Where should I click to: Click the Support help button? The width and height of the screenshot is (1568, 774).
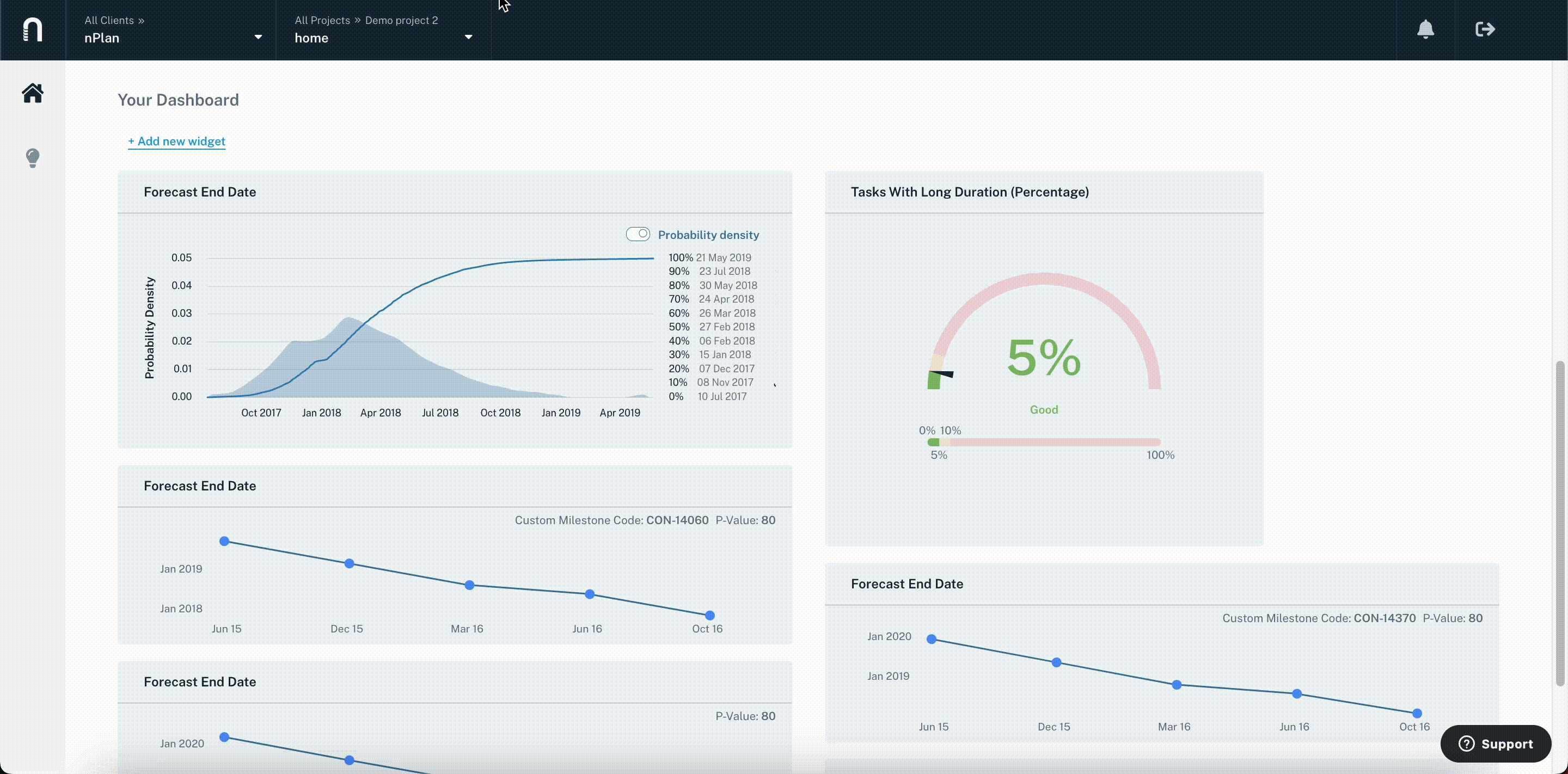click(x=1496, y=744)
